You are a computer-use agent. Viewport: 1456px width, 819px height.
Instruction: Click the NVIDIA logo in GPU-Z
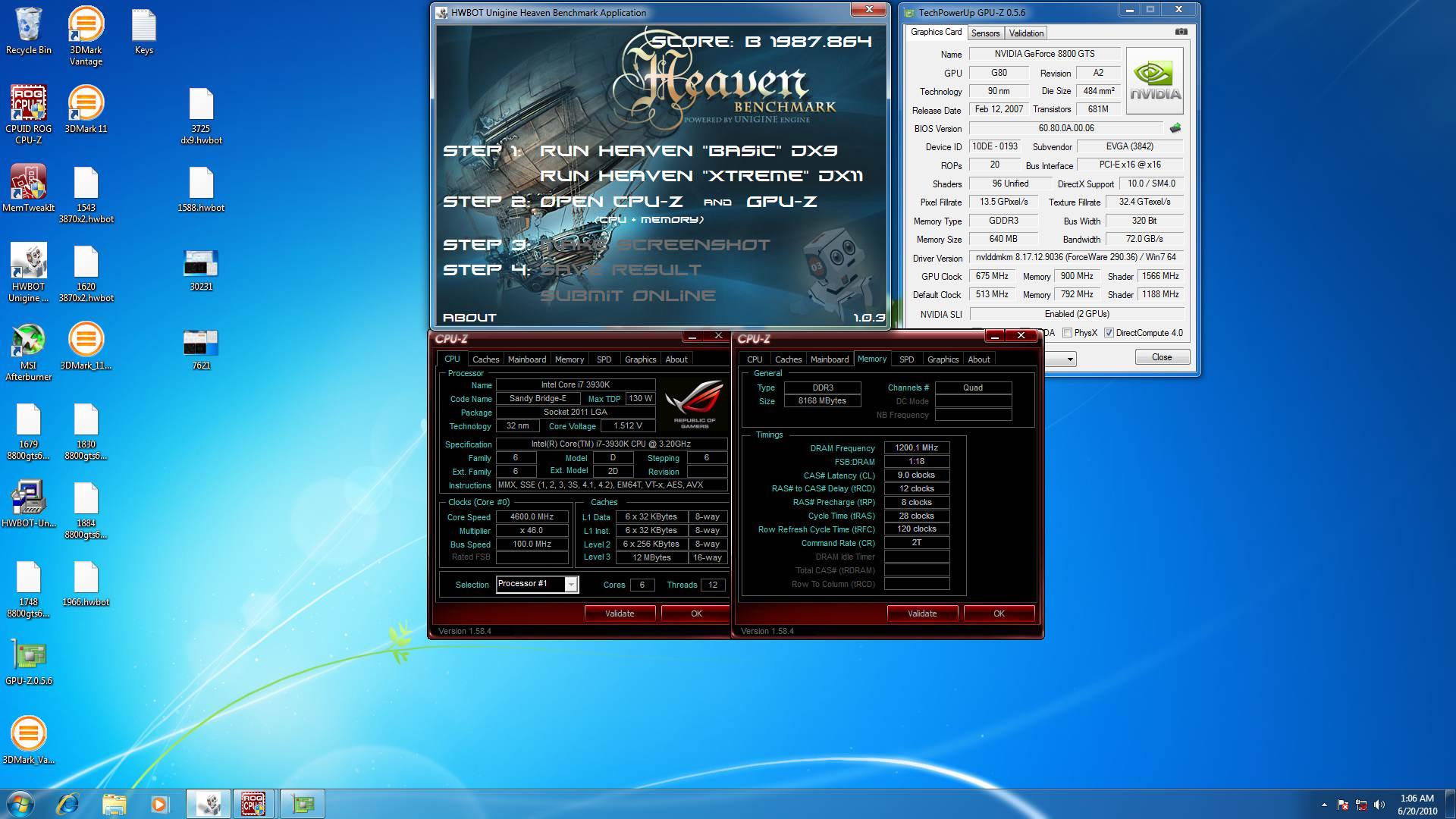(x=1155, y=81)
